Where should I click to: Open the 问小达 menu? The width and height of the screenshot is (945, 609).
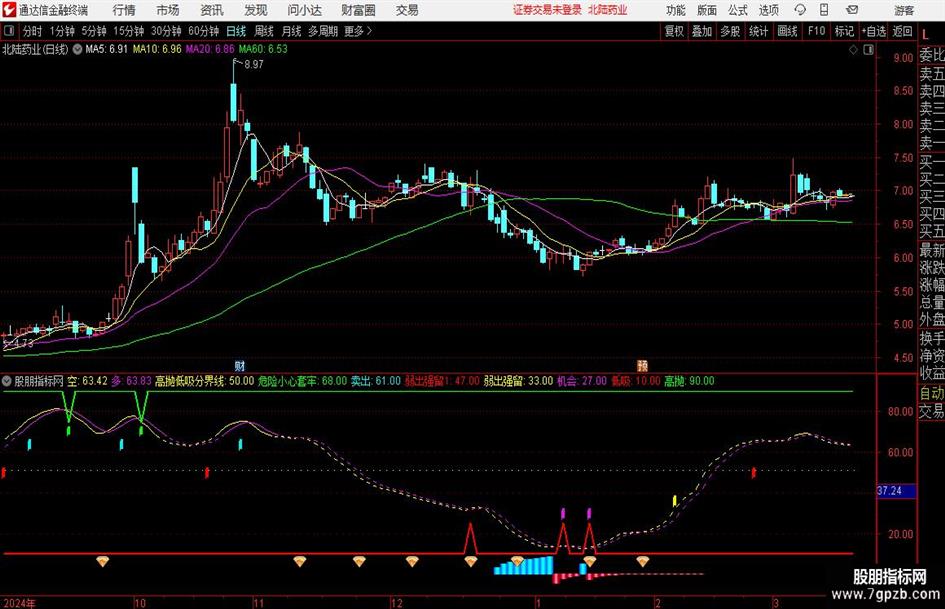point(304,10)
